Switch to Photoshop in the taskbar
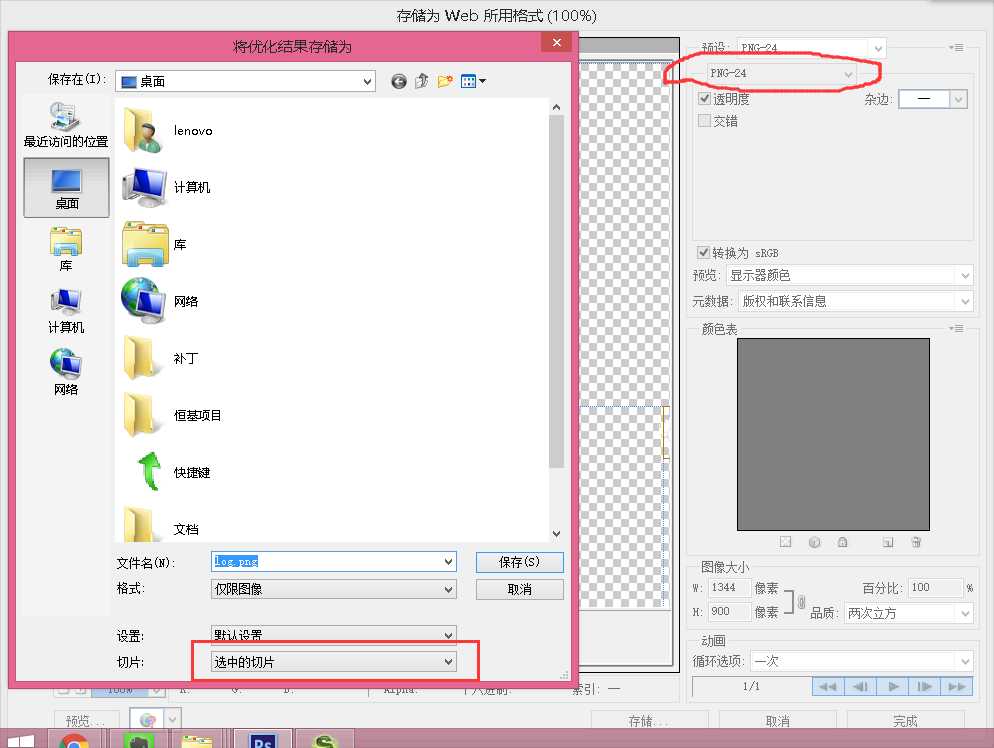The height and width of the screenshot is (748, 994). tap(263, 739)
